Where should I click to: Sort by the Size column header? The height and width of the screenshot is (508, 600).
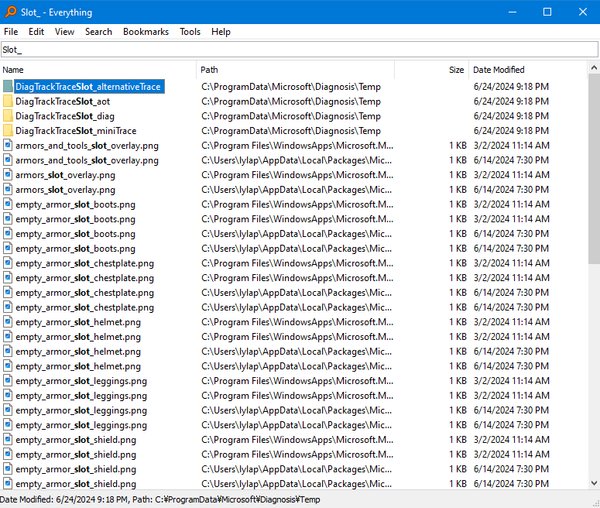coord(455,70)
